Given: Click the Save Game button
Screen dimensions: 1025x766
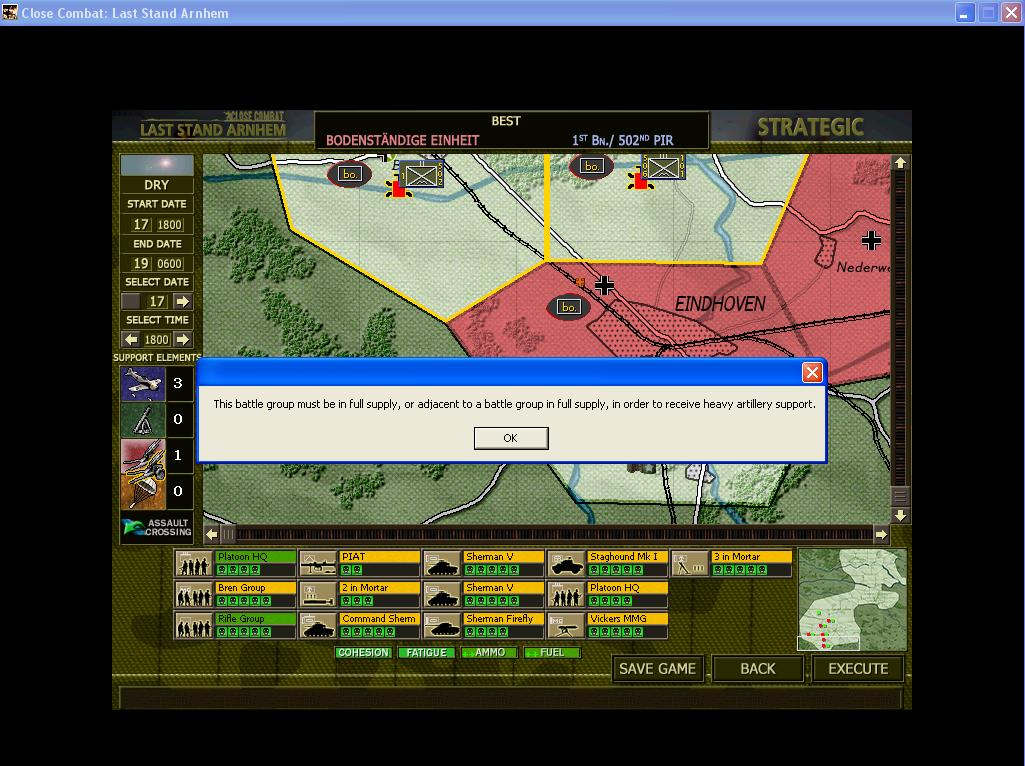Looking at the screenshot, I should pyautogui.click(x=657, y=669).
